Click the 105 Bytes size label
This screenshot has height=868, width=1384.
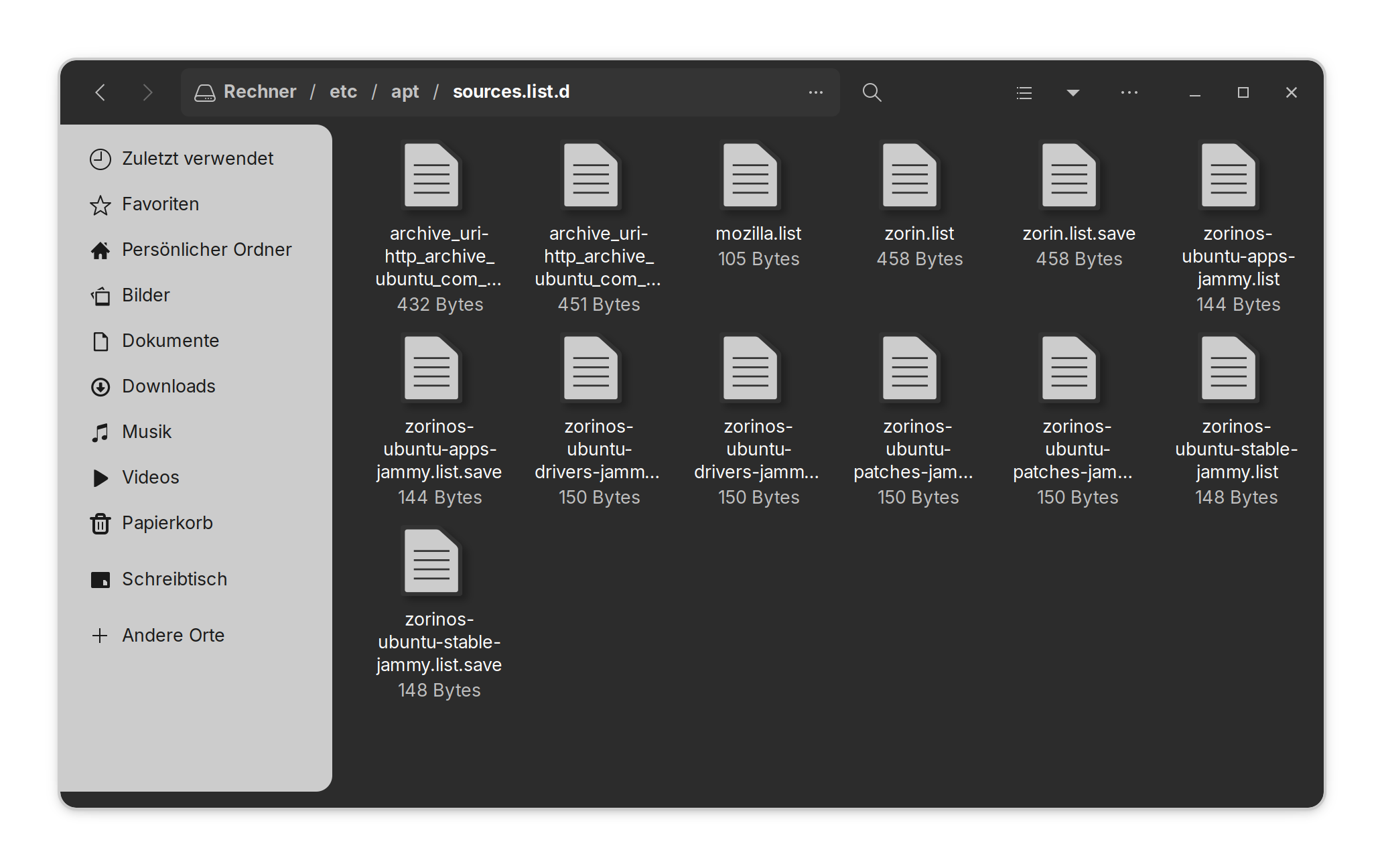[758, 259]
